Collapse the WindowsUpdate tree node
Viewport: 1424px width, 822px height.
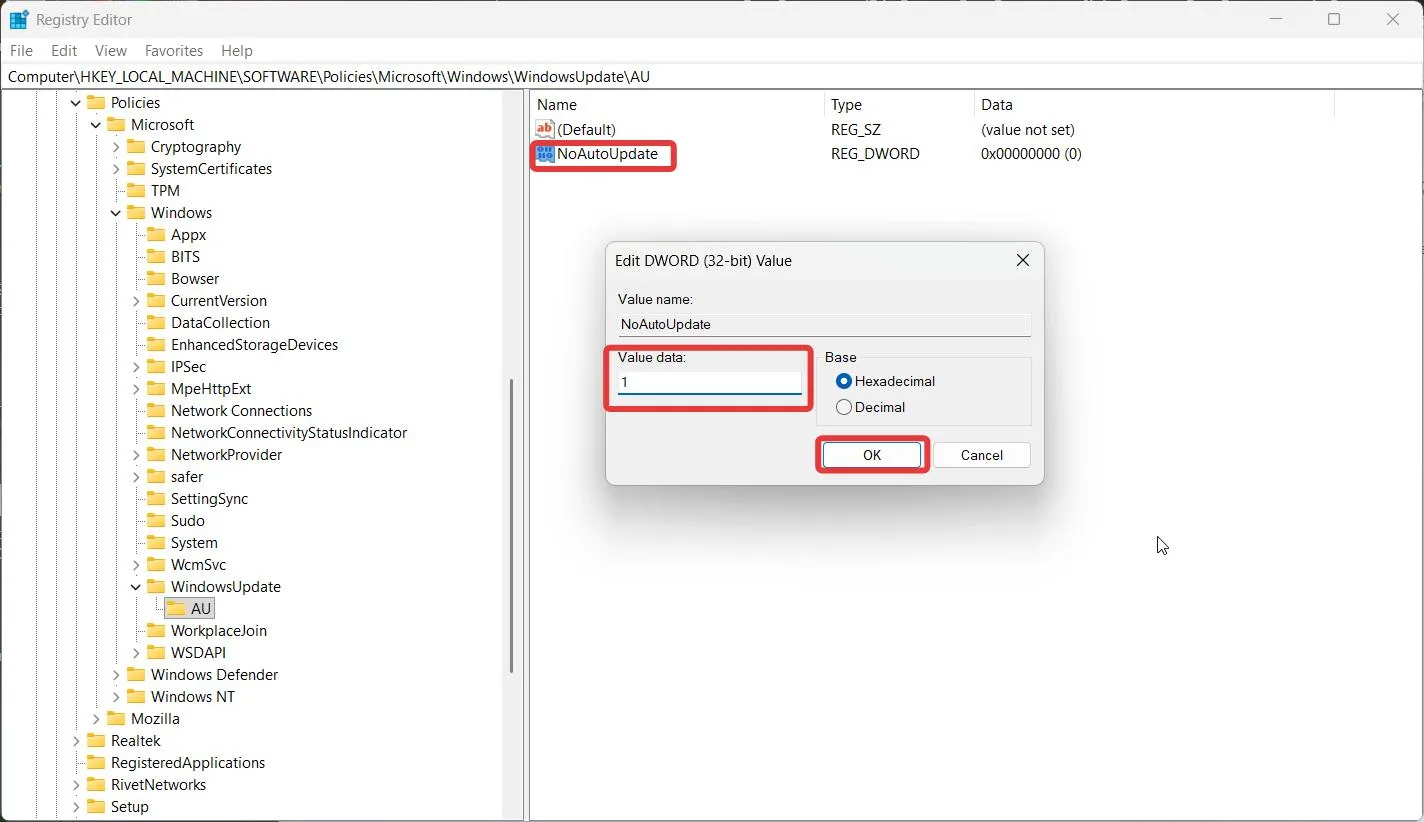coord(136,587)
